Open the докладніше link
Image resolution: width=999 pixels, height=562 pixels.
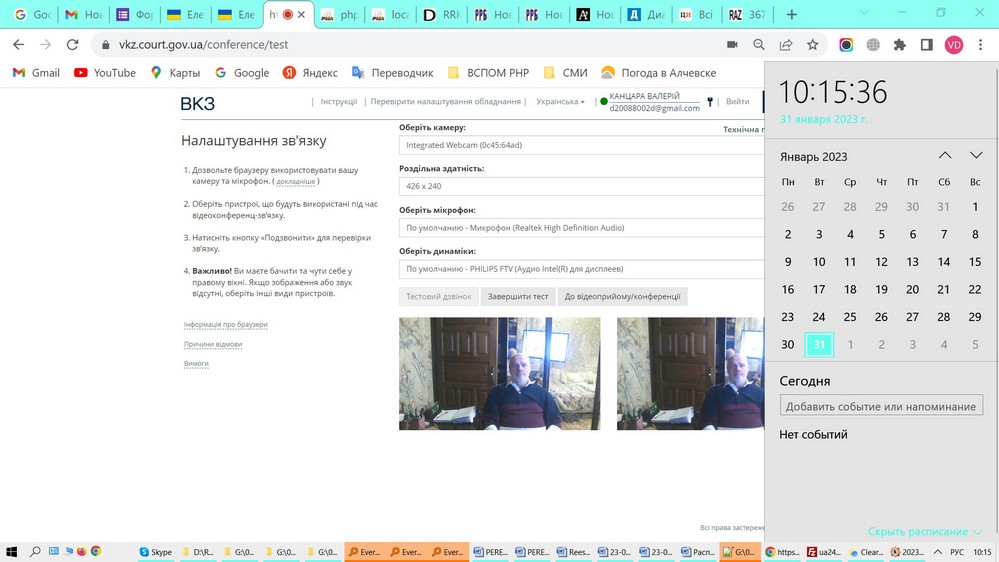pyautogui.click(x=296, y=182)
